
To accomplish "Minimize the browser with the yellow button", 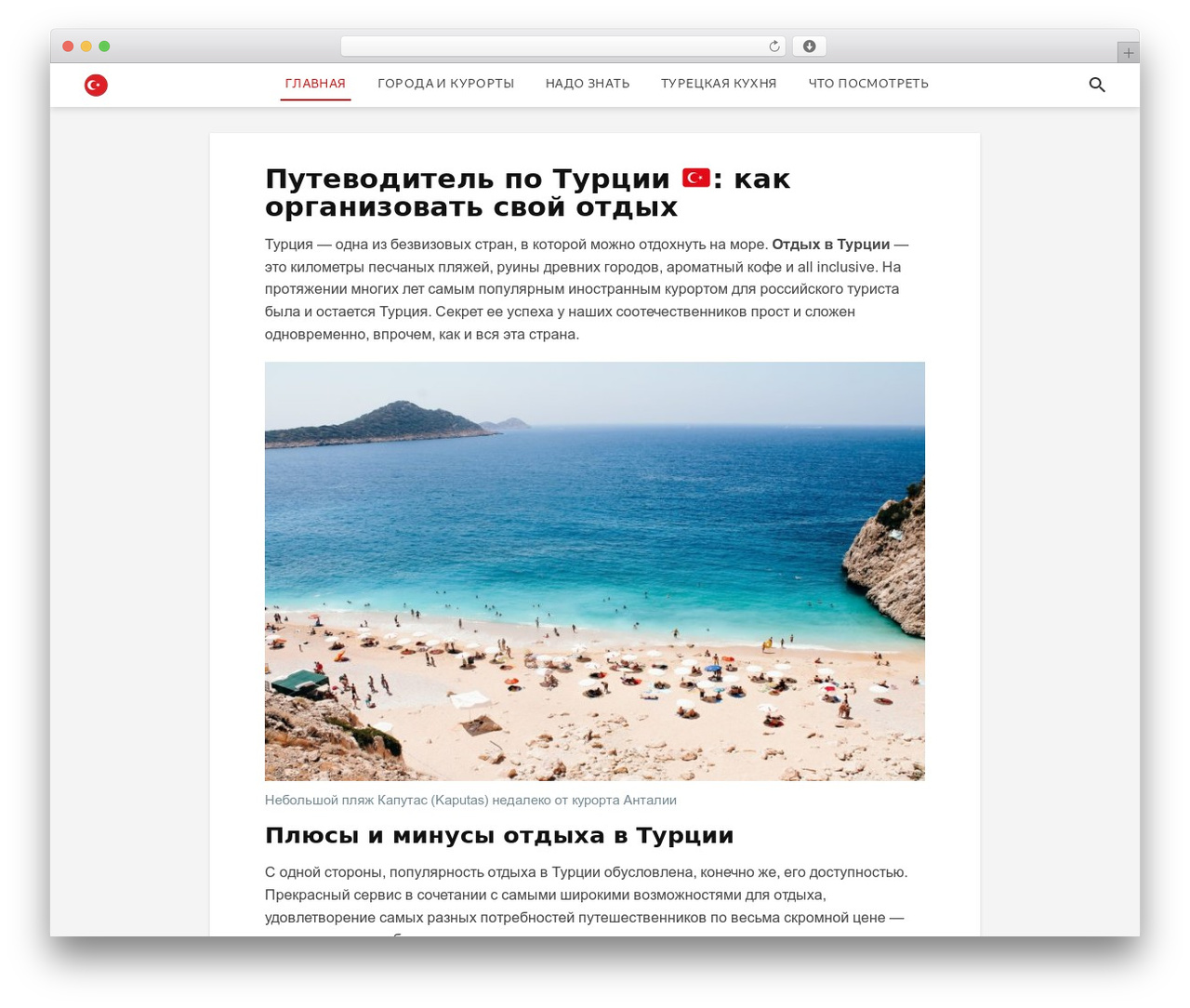I will [x=86, y=46].
